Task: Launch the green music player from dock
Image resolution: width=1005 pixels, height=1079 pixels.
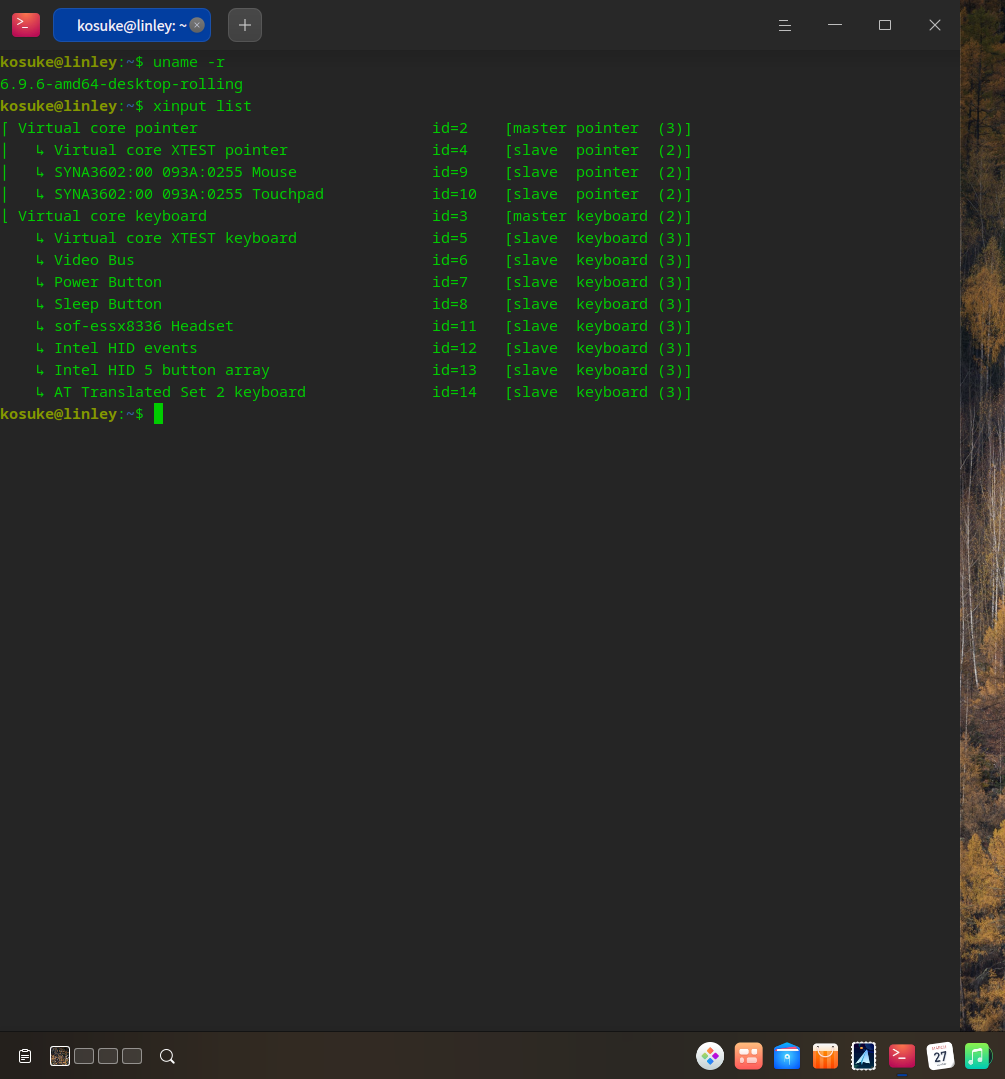Action: (978, 1056)
